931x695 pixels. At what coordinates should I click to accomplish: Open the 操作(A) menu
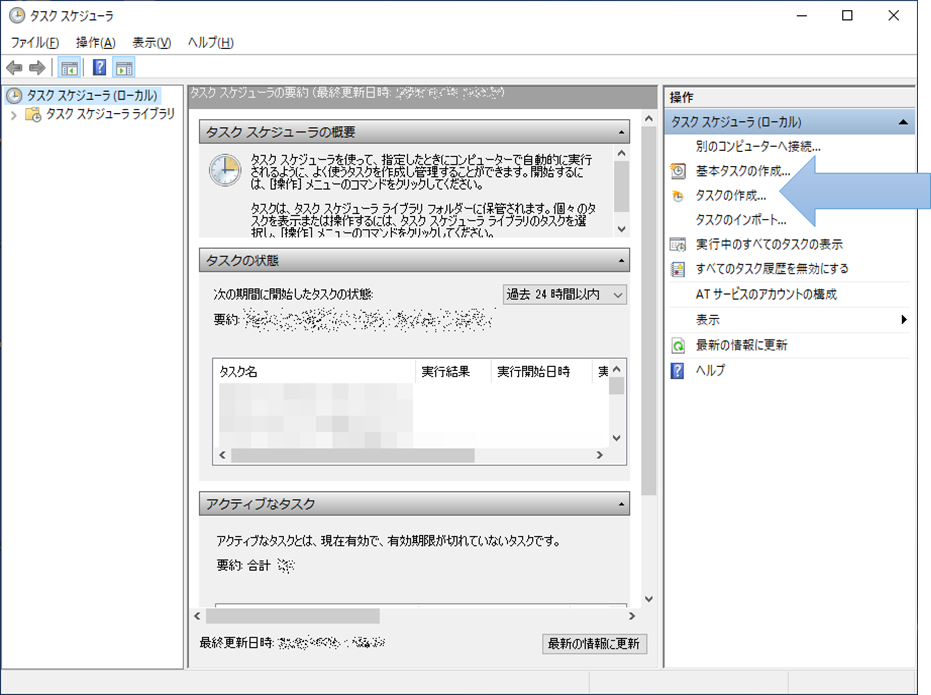tap(96, 43)
